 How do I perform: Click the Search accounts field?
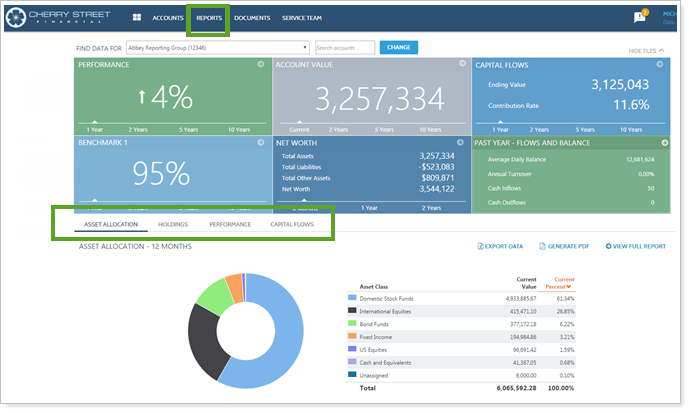tap(344, 47)
